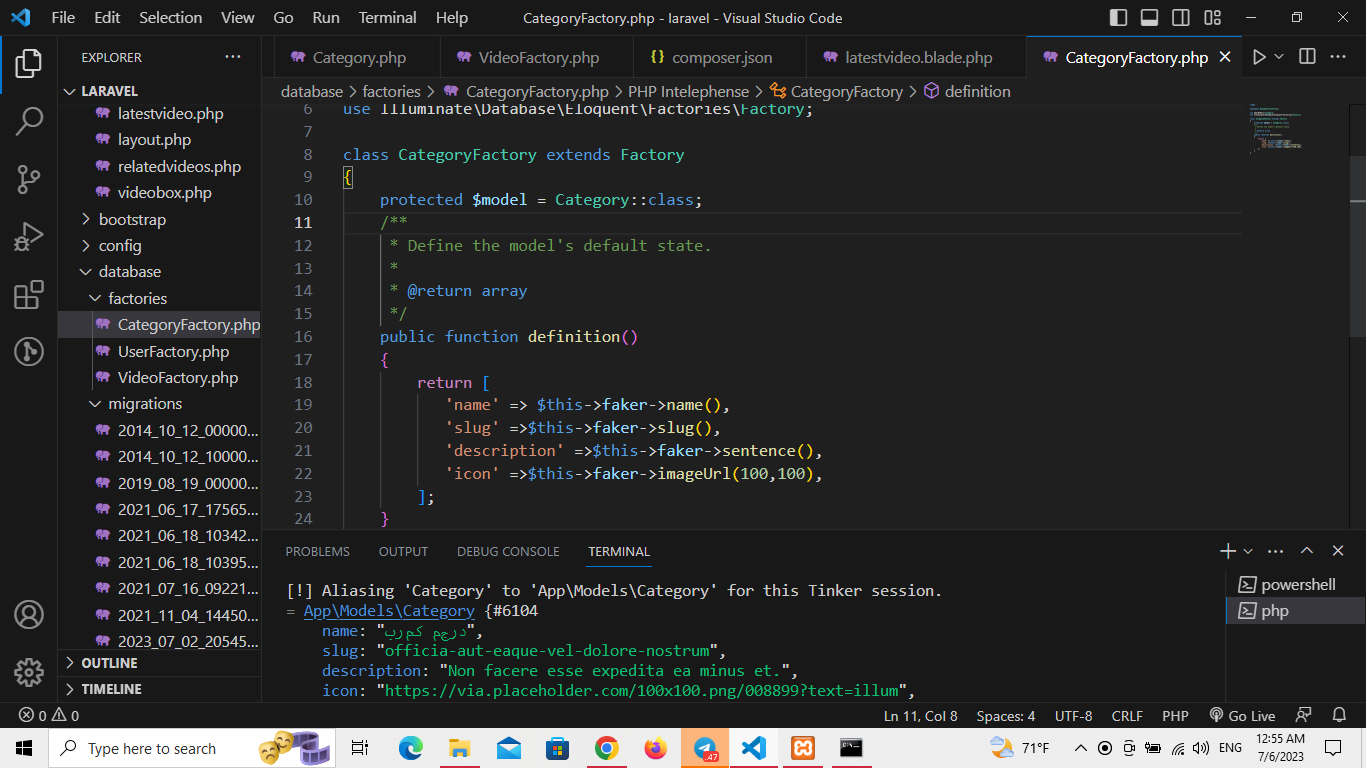
Task: Open Explorer Views and More Actions ellipsis
Action: (x=233, y=57)
